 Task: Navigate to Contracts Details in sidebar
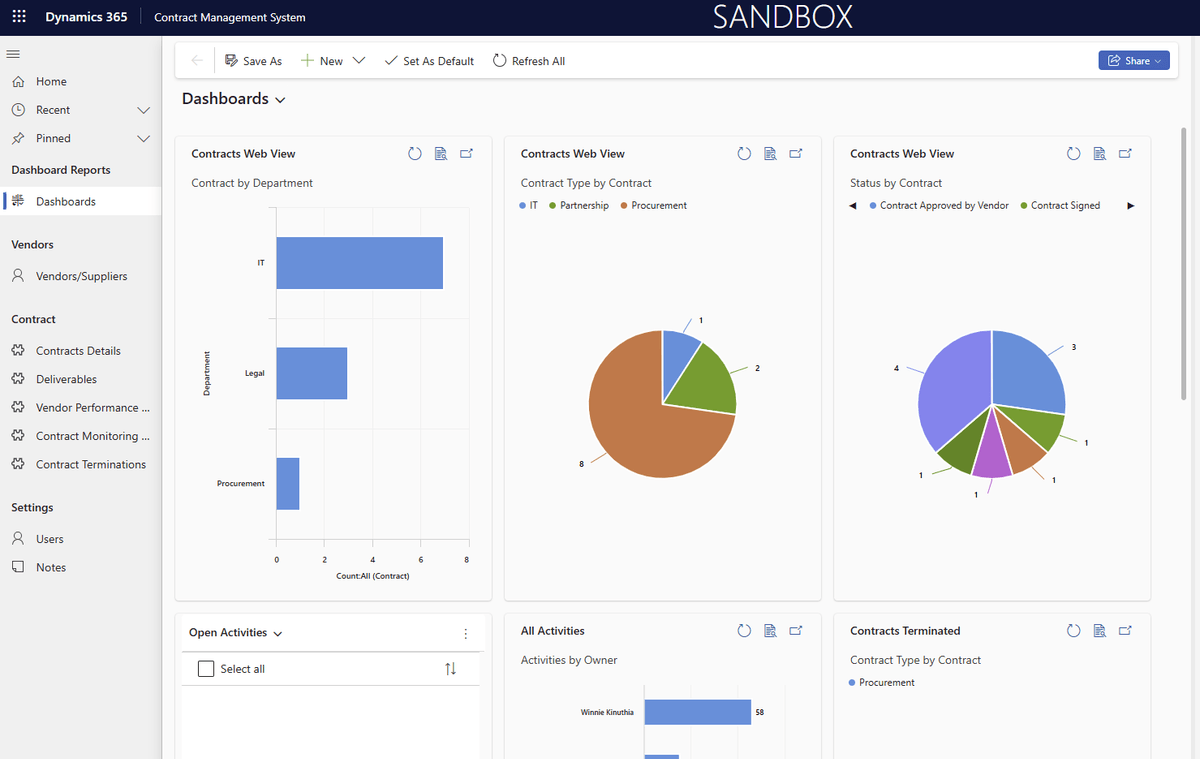click(x=75, y=350)
